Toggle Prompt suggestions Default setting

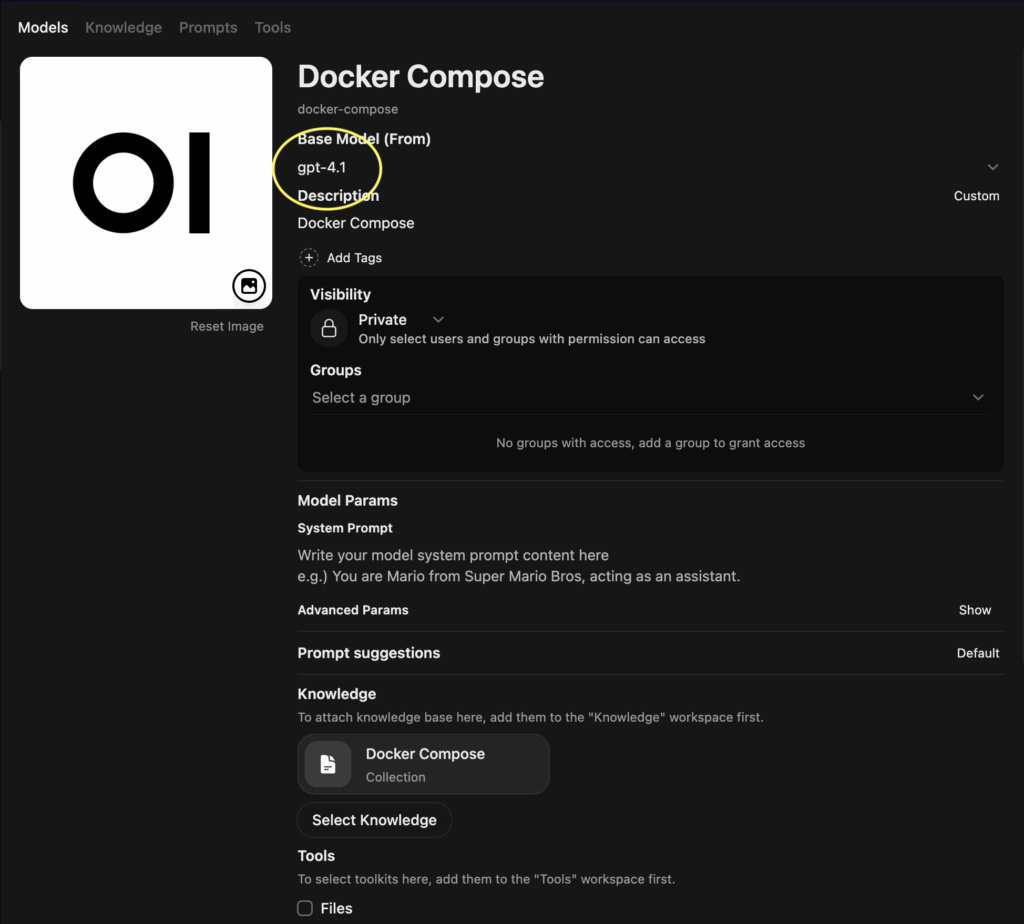point(978,653)
